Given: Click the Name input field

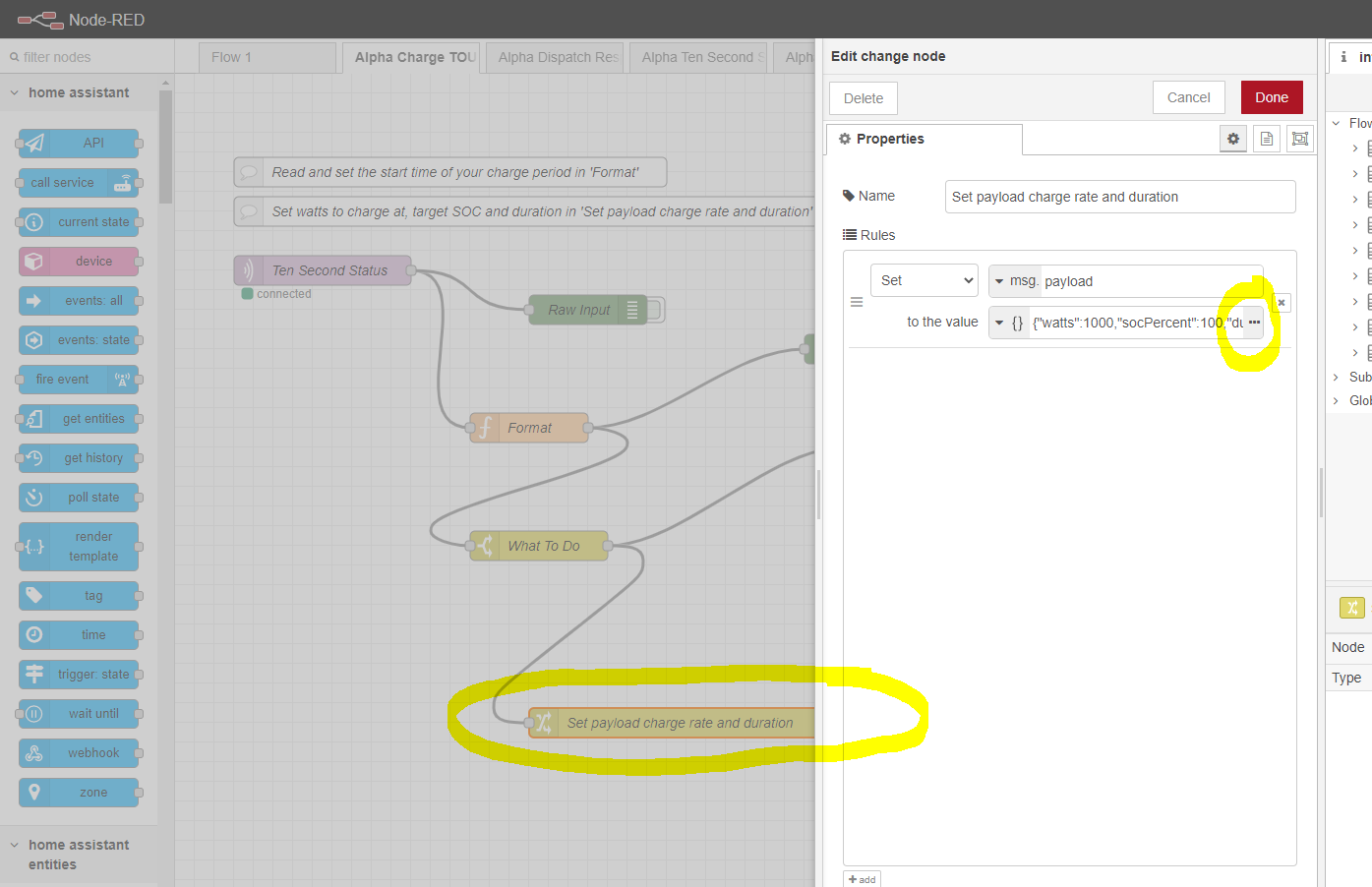Looking at the screenshot, I should pyautogui.click(x=1120, y=197).
